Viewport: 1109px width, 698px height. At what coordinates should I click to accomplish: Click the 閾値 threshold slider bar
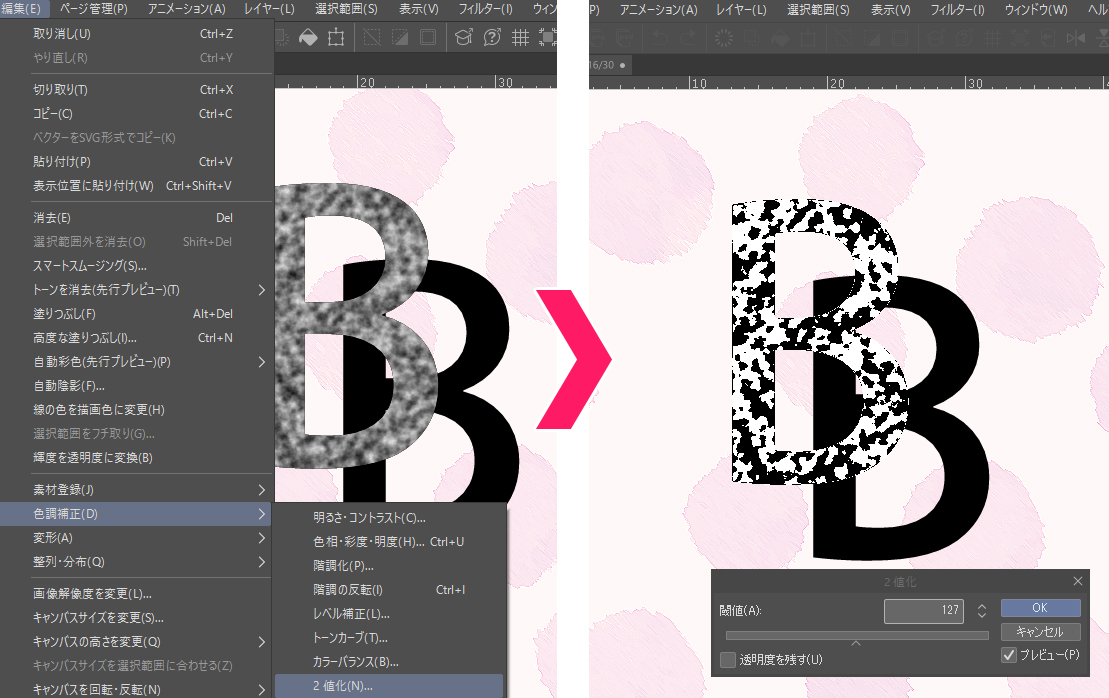click(856, 634)
